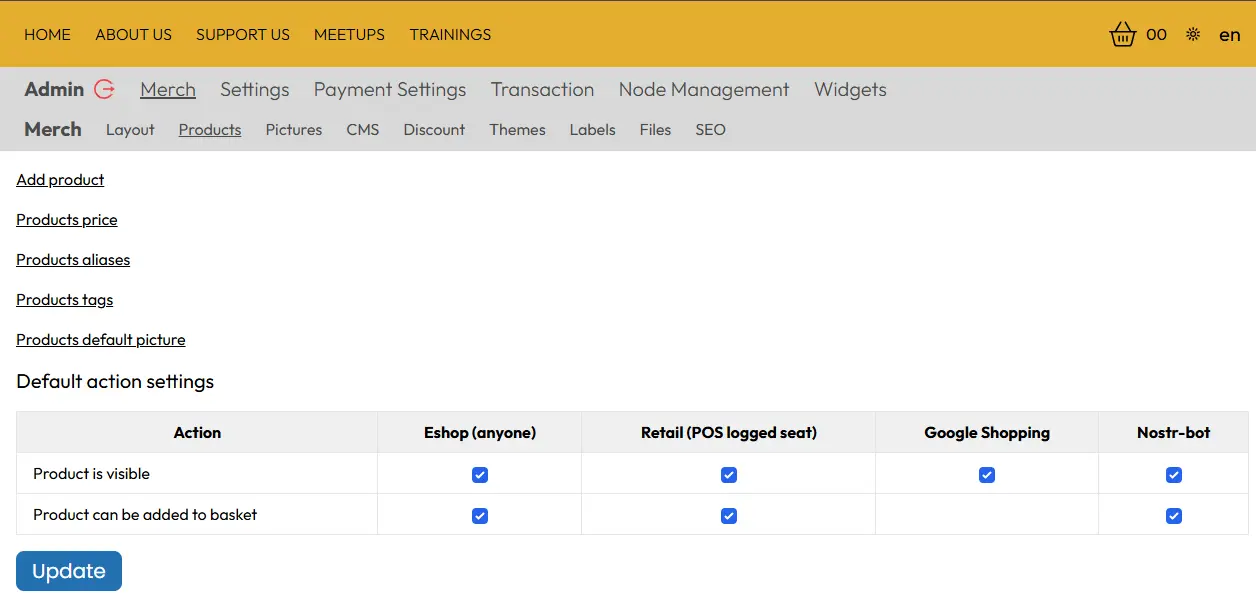Navigate to TRAININGS in the top bar

450,34
